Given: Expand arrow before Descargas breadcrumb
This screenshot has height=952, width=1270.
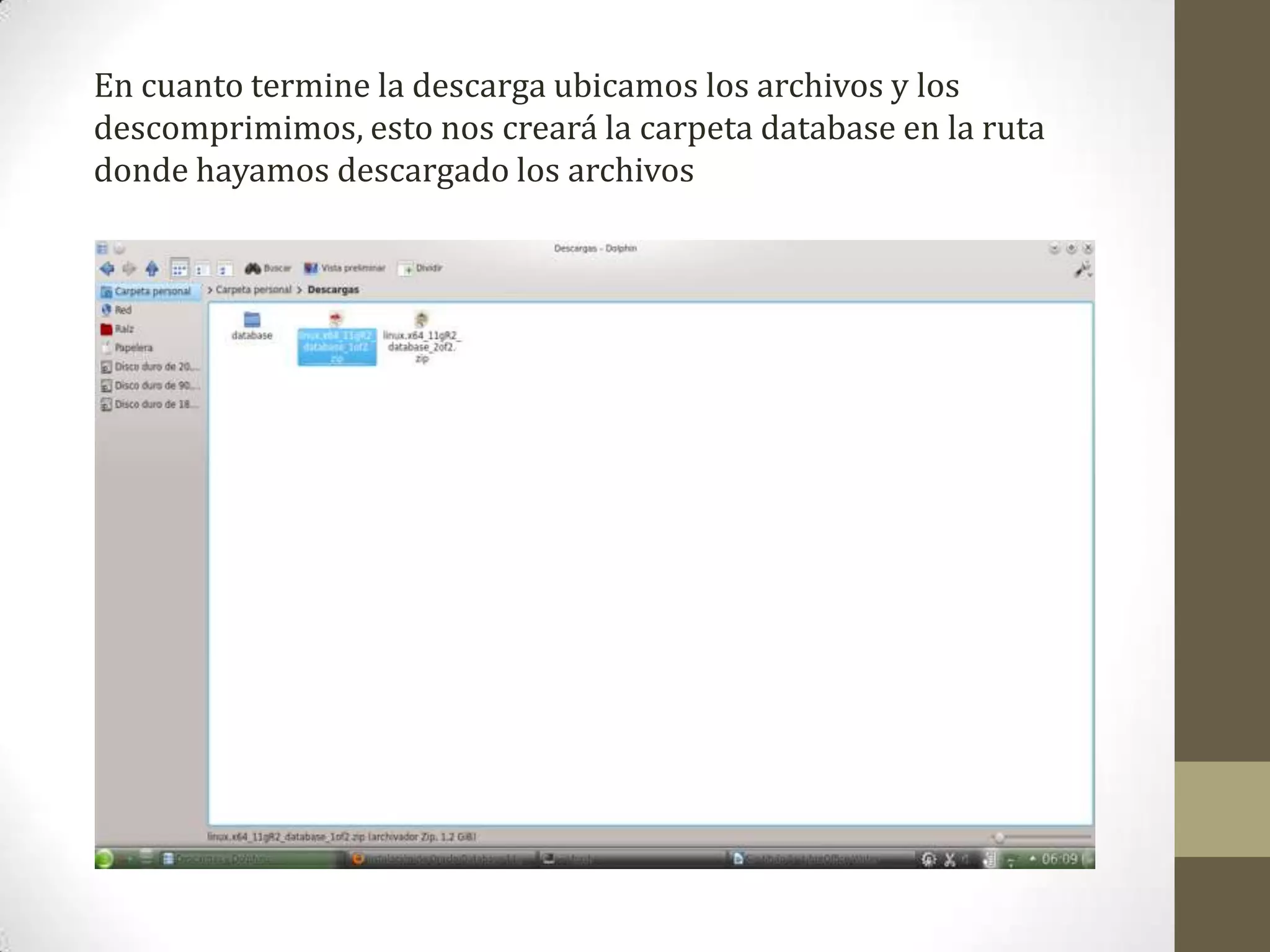Looking at the screenshot, I should coord(300,289).
